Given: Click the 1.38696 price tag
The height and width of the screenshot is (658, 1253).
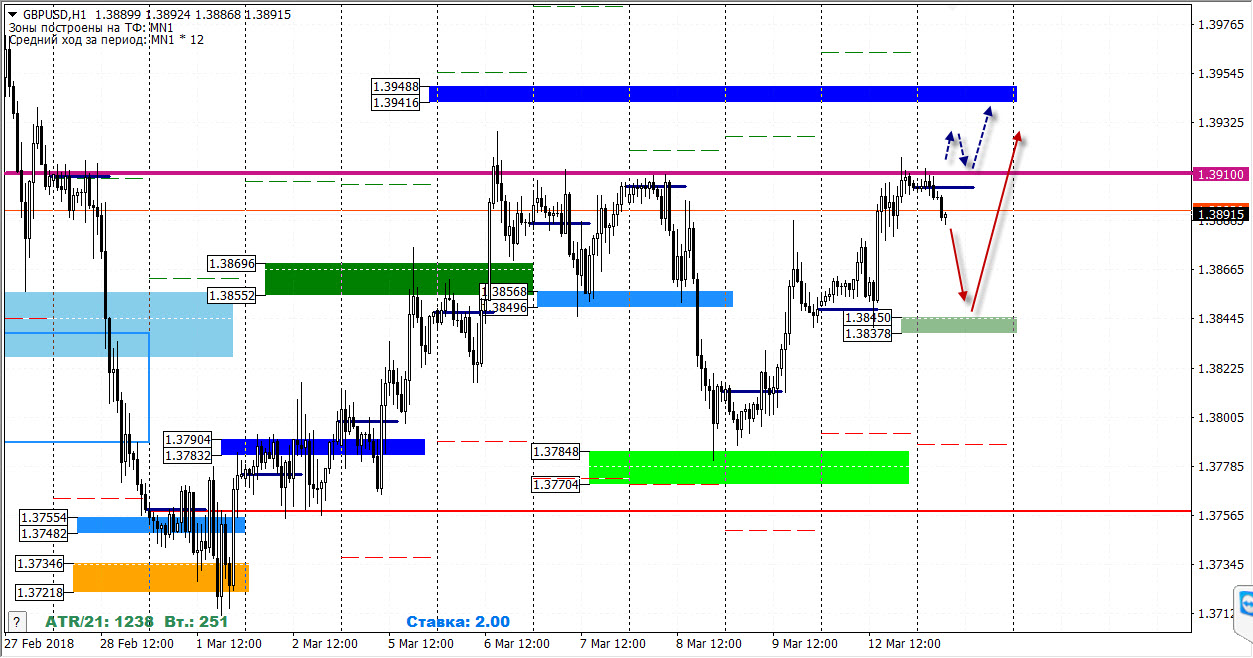Looking at the screenshot, I should click(x=232, y=264).
